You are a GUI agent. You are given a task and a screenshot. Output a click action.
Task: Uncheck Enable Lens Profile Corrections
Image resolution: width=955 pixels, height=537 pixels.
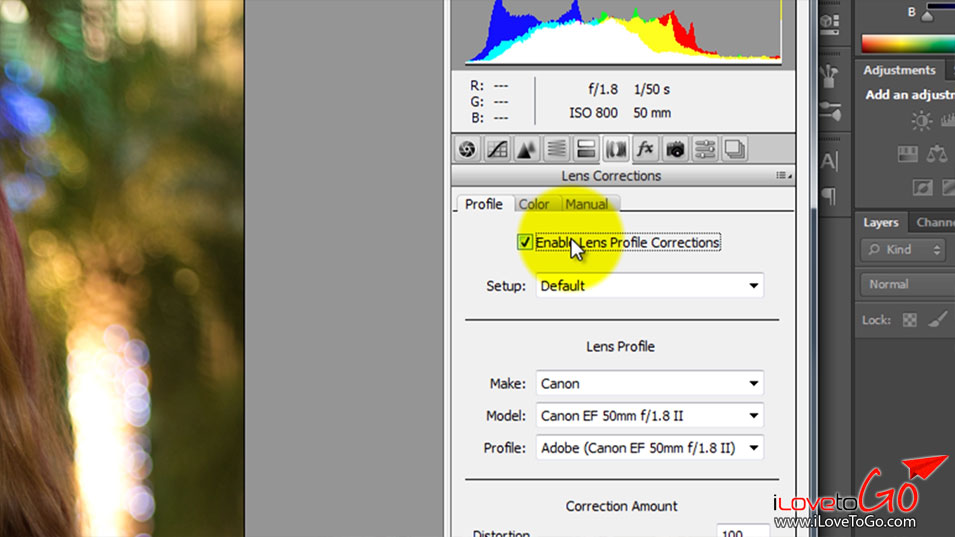524,242
